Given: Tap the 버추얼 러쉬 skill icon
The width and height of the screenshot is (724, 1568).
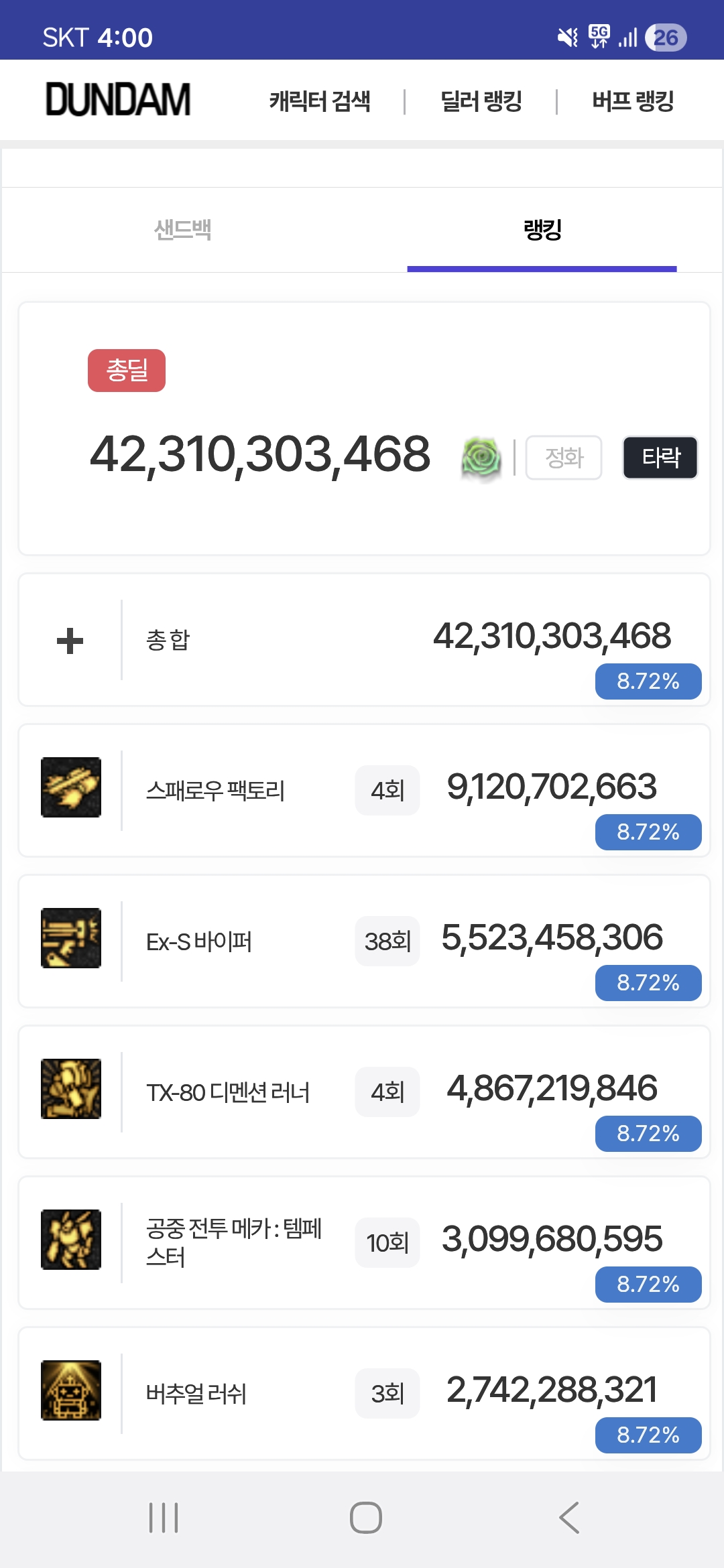Looking at the screenshot, I should click(x=71, y=1390).
